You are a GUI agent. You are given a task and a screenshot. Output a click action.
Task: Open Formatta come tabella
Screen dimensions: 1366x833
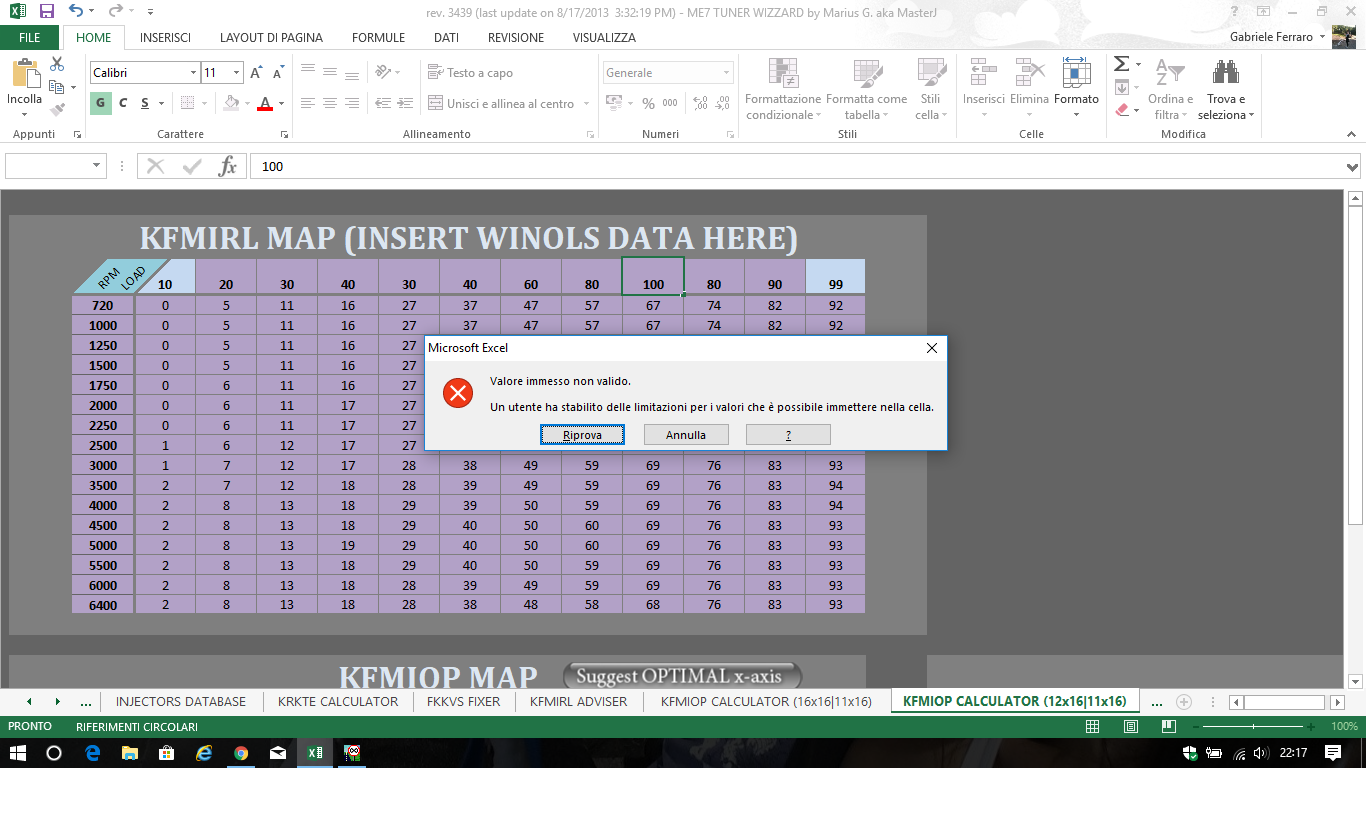pos(866,89)
